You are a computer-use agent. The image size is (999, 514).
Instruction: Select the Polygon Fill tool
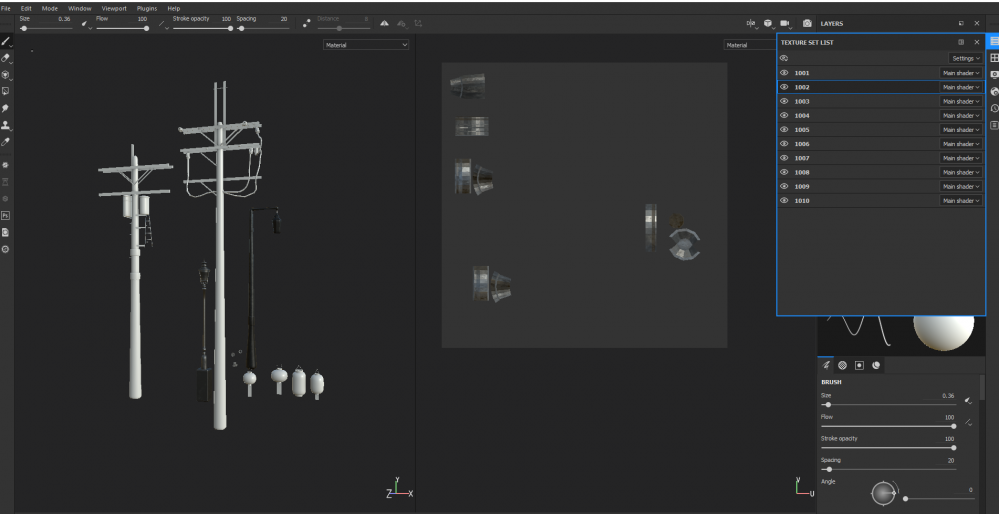pos(6,91)
